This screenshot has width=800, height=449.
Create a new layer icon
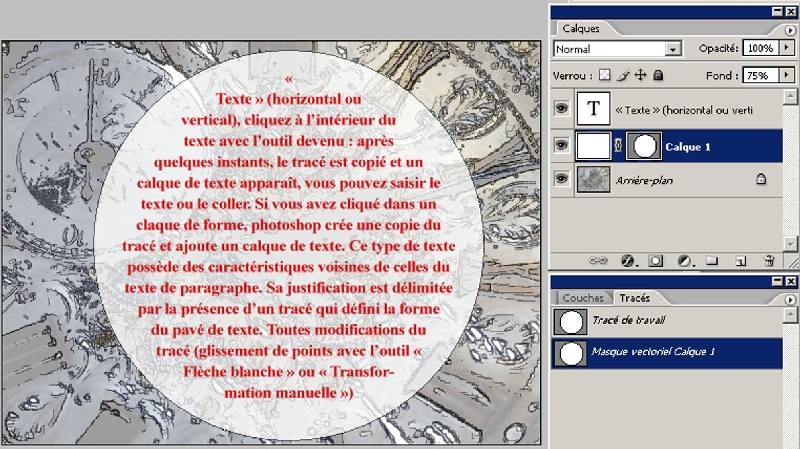pos(740,261)
